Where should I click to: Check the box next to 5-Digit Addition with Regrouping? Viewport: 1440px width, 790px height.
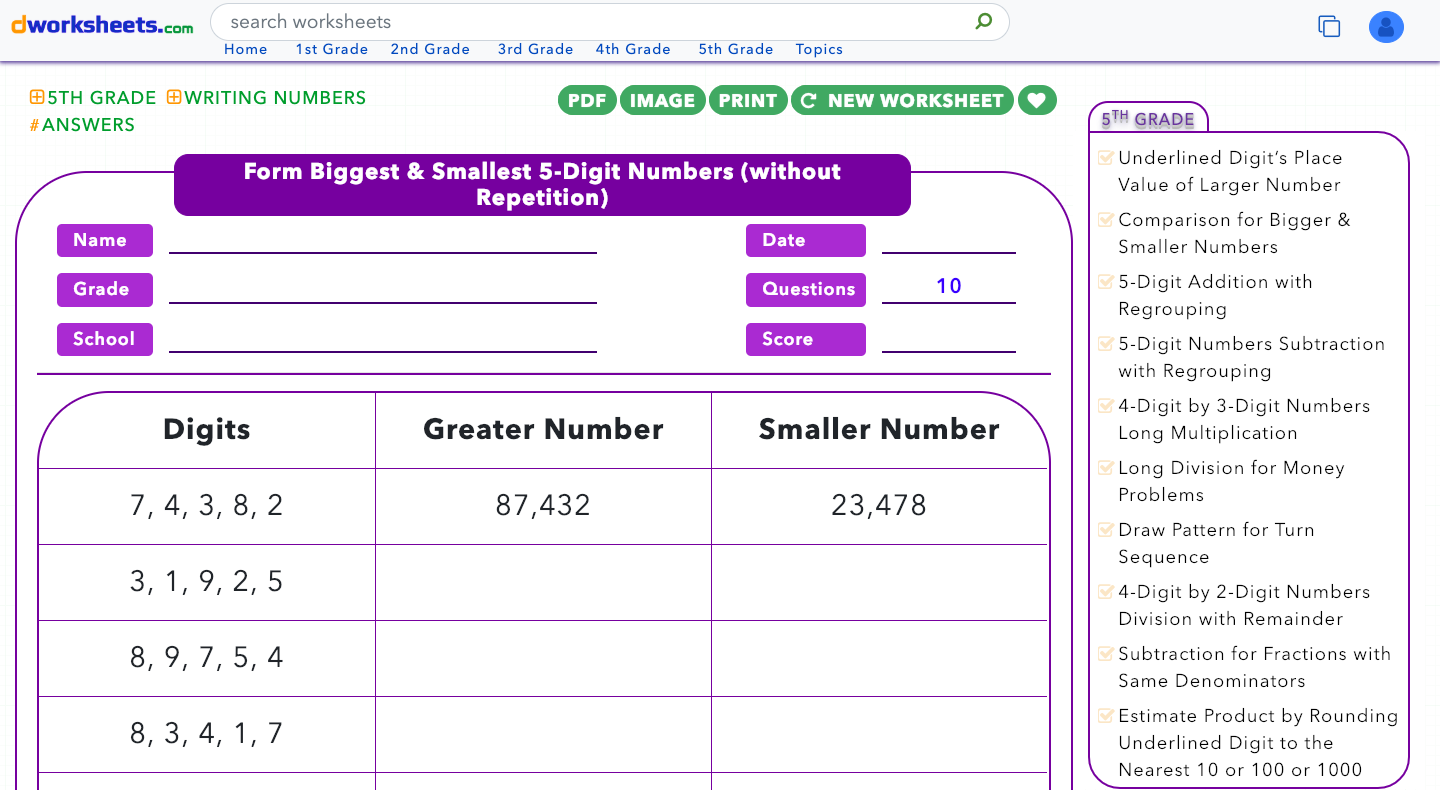pos(1106,281)
